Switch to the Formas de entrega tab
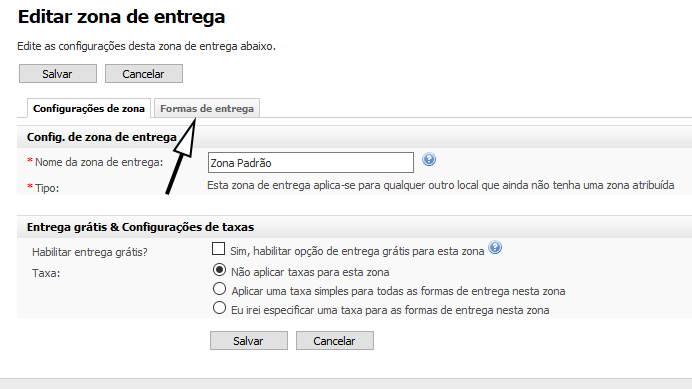Image resolution: width=692 pixels, height=389 pixels. (x=207, y=109)
